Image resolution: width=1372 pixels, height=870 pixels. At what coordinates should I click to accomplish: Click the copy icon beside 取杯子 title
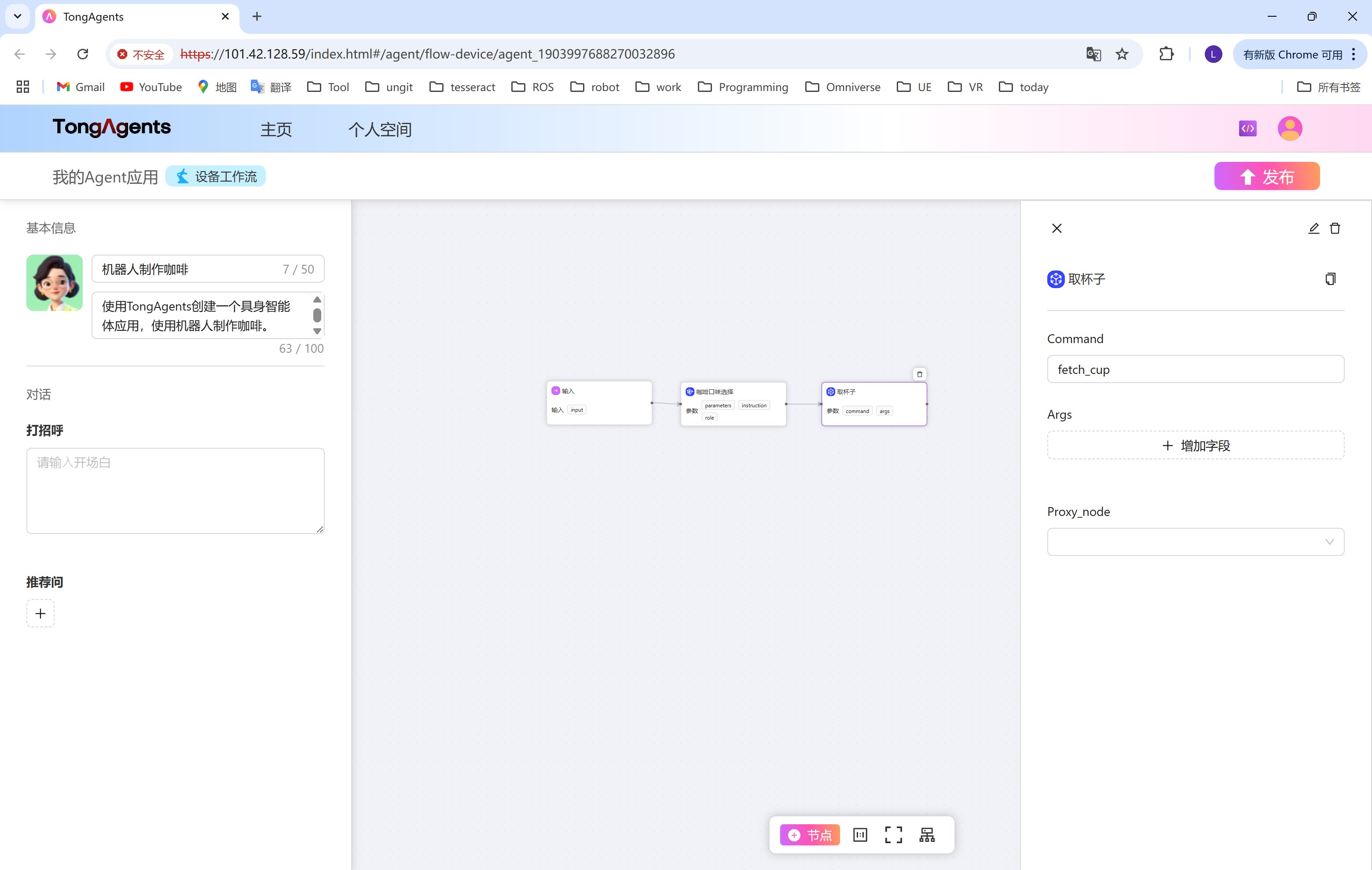pos(1330,279)
